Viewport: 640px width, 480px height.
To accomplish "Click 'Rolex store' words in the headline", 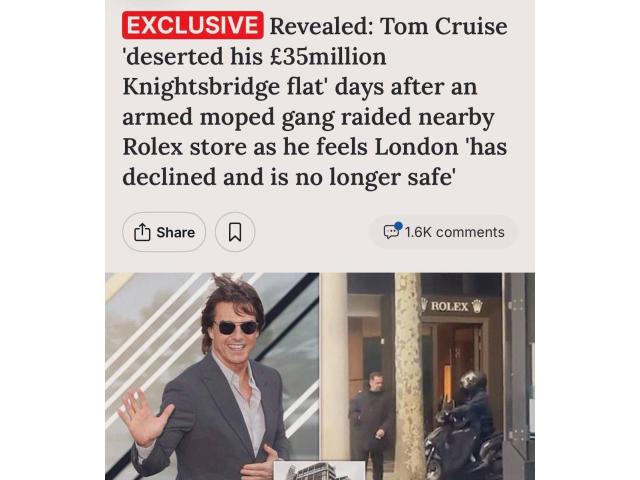I will 184,147.
